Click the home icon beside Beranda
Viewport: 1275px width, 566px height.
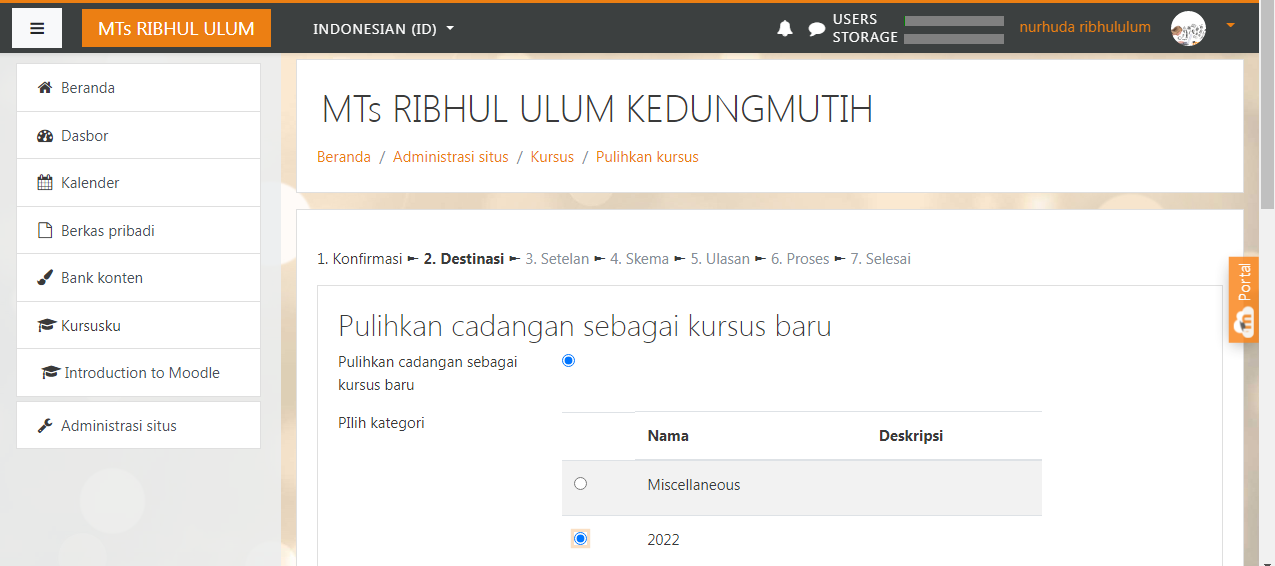click(45, 88)
